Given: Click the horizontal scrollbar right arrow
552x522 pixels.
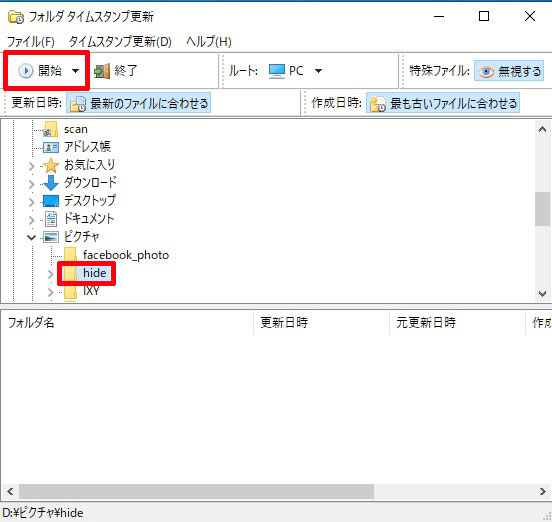Looking at the screenshot, I should [542, 491].
